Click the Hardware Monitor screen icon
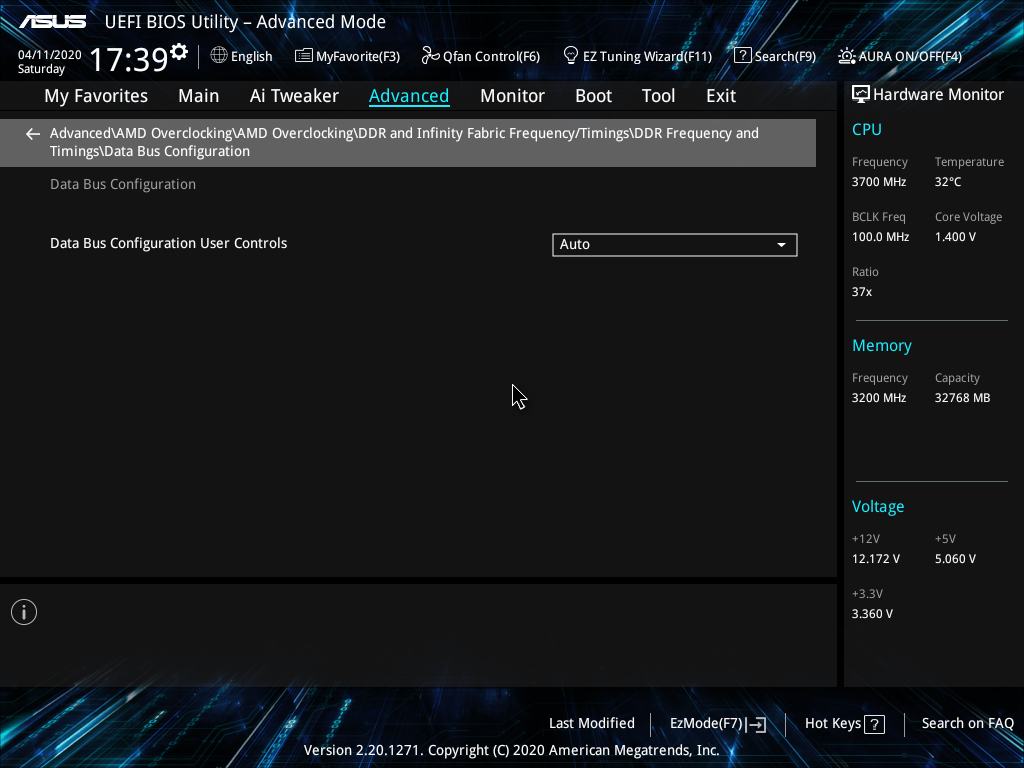Screen dimensions: 1024x768 [x=861, y=95]
